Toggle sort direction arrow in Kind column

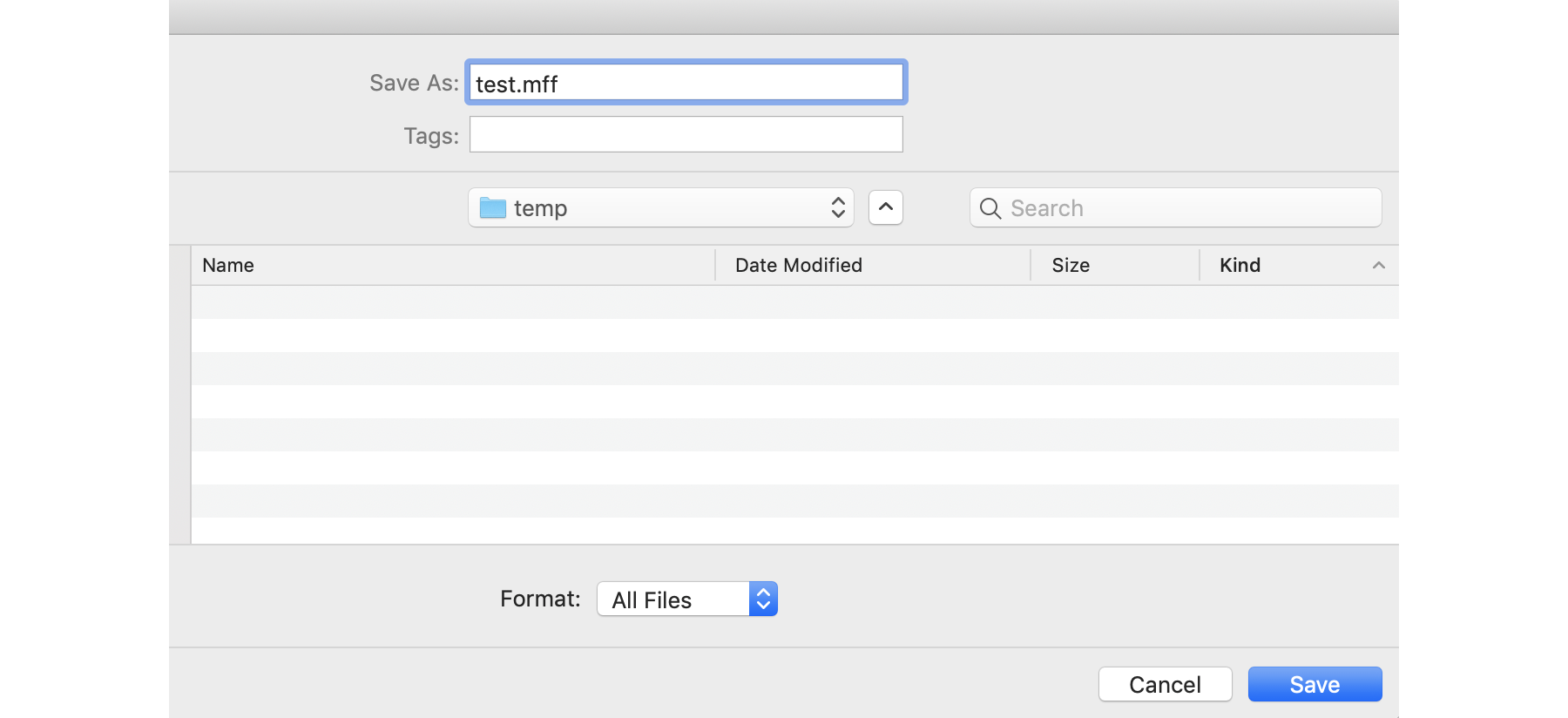tap(1378, 265)
